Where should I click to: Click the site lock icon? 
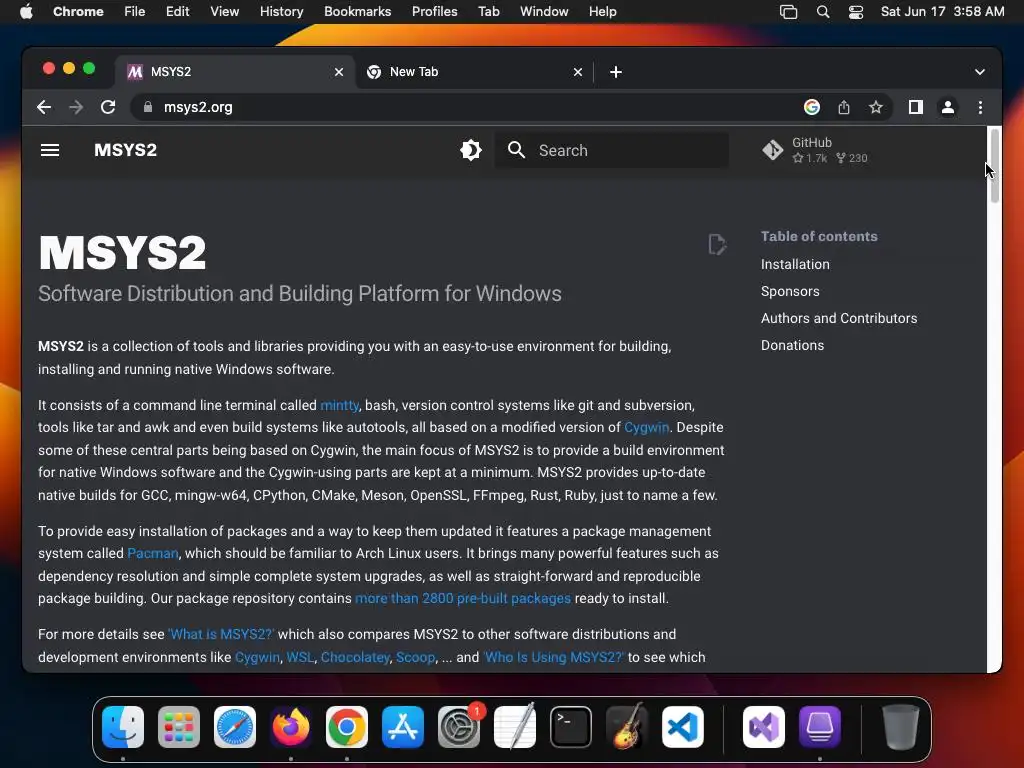pos(148,107)
